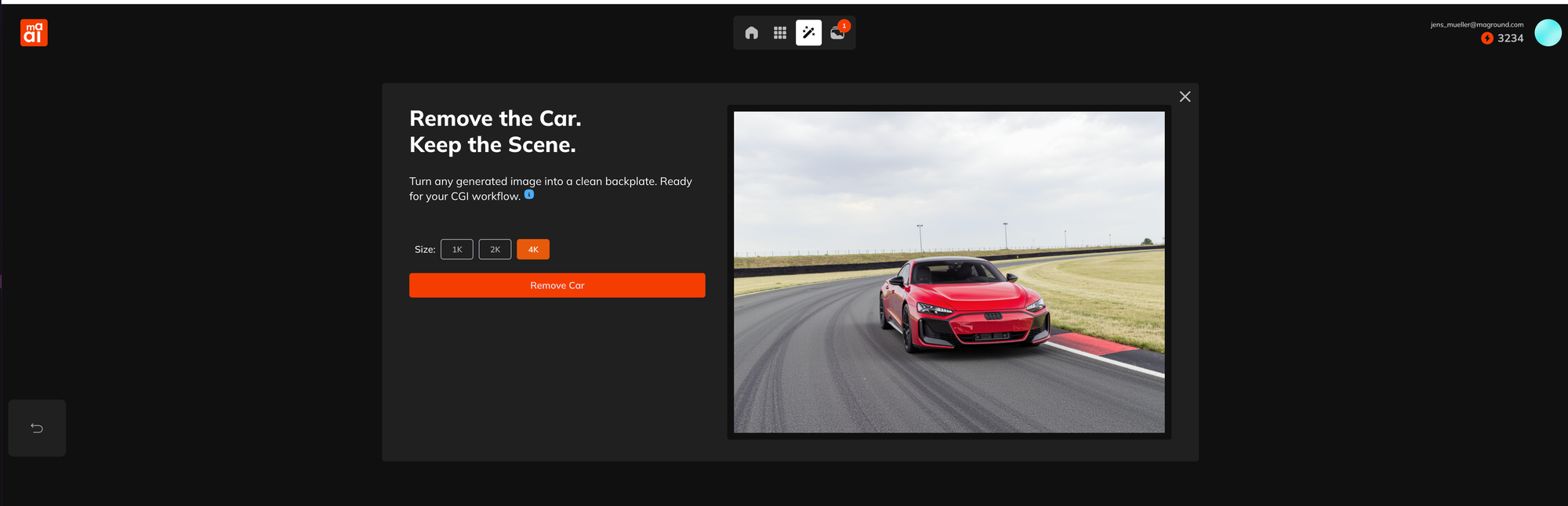The width and height of the screenshot is (1568, 506).
Task: Open the image collection icon
Action: [x=837, y=34]
